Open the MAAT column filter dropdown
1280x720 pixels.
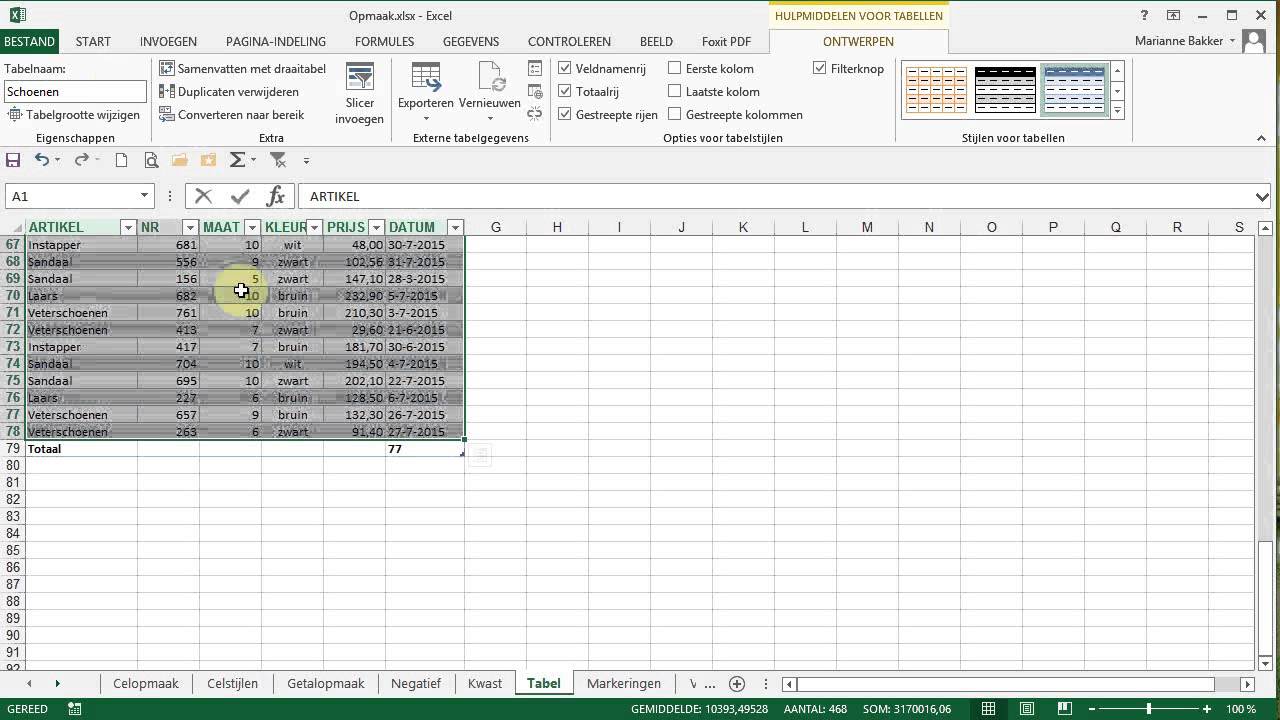click(x=252, y=228)
